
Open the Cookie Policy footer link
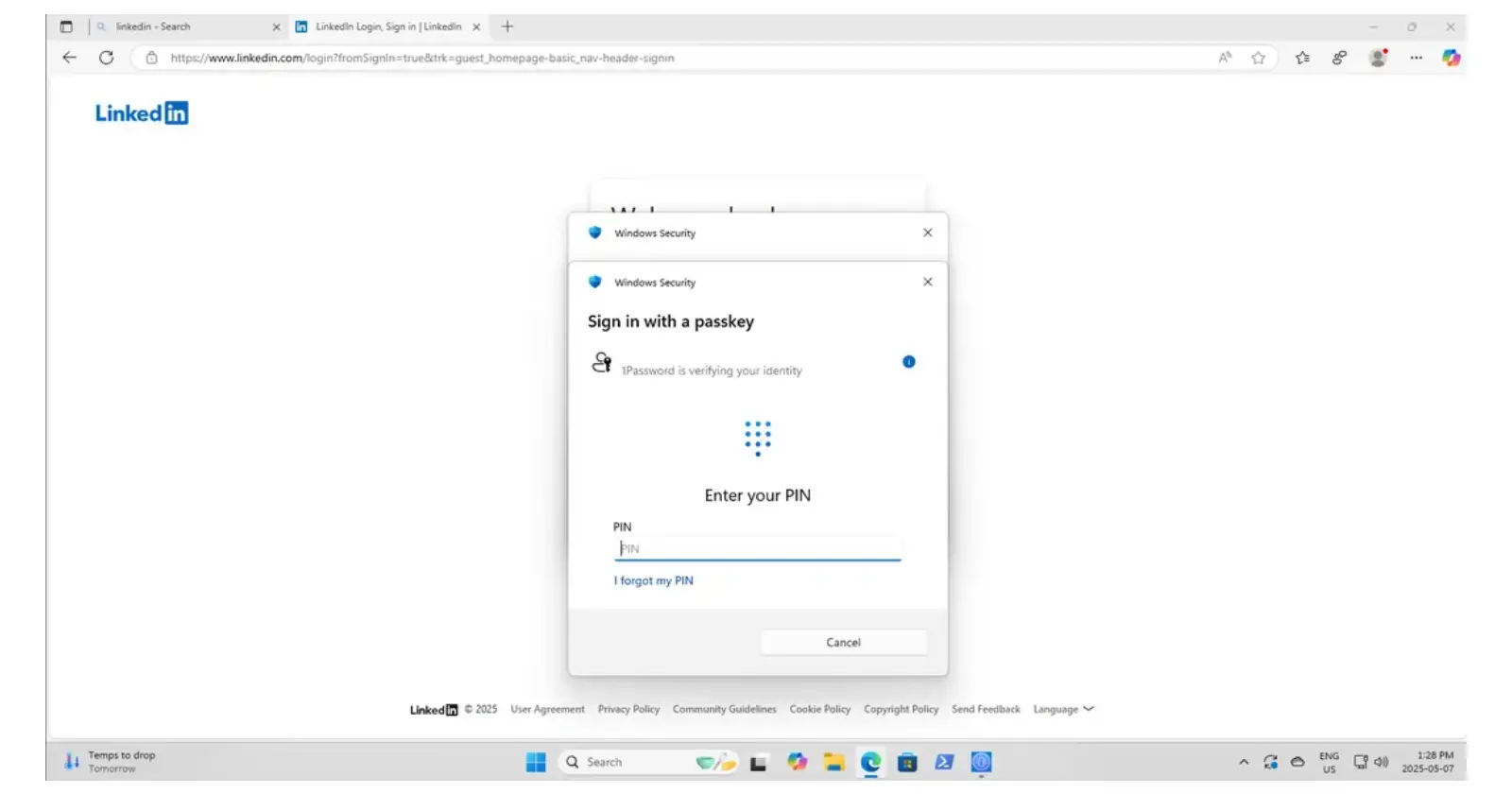(819, 709)
